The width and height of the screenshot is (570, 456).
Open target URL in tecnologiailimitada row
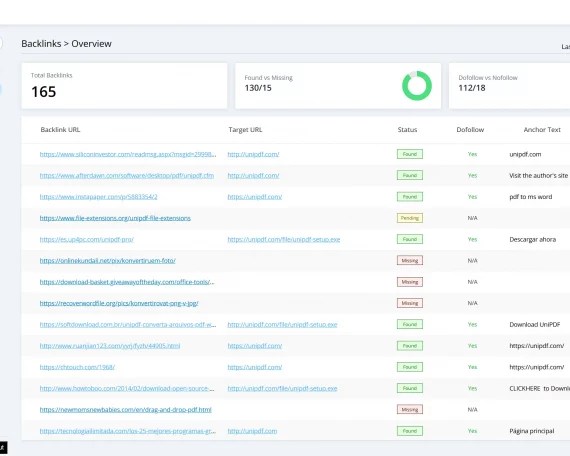[252, 431]
